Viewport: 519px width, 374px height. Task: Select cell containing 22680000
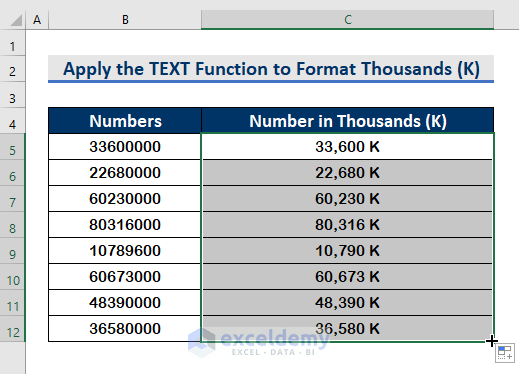click(125, 173)
